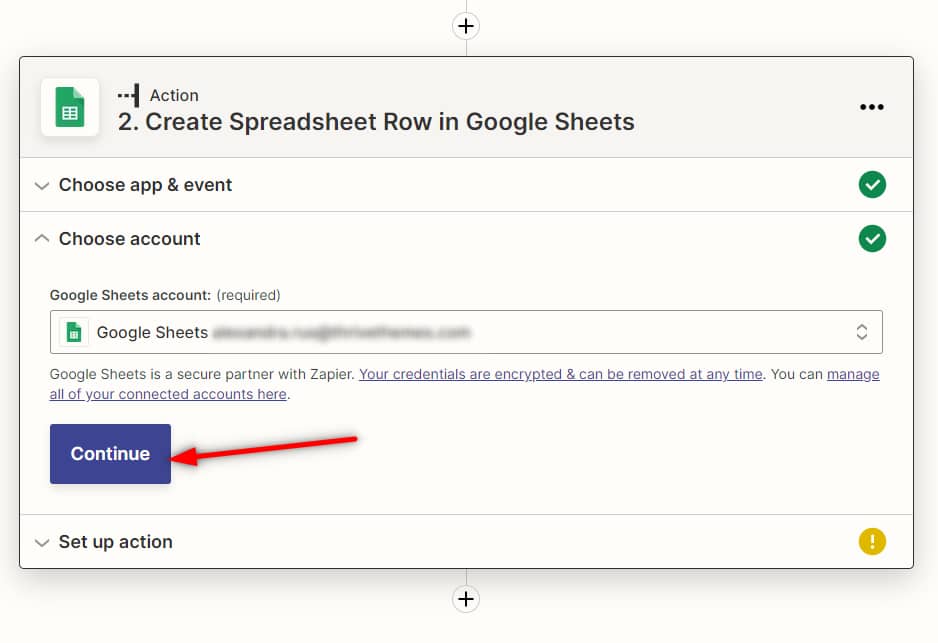Select the Set up action heading

coord(115,542)
